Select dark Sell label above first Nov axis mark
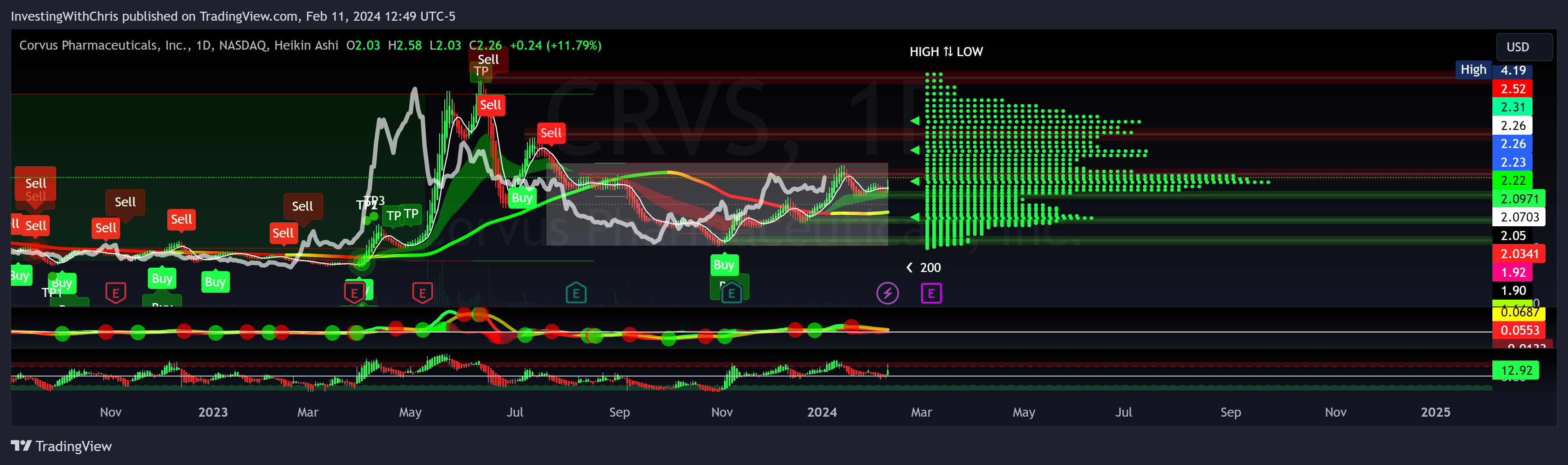The image size is (1568, 465). click(125, 202)
